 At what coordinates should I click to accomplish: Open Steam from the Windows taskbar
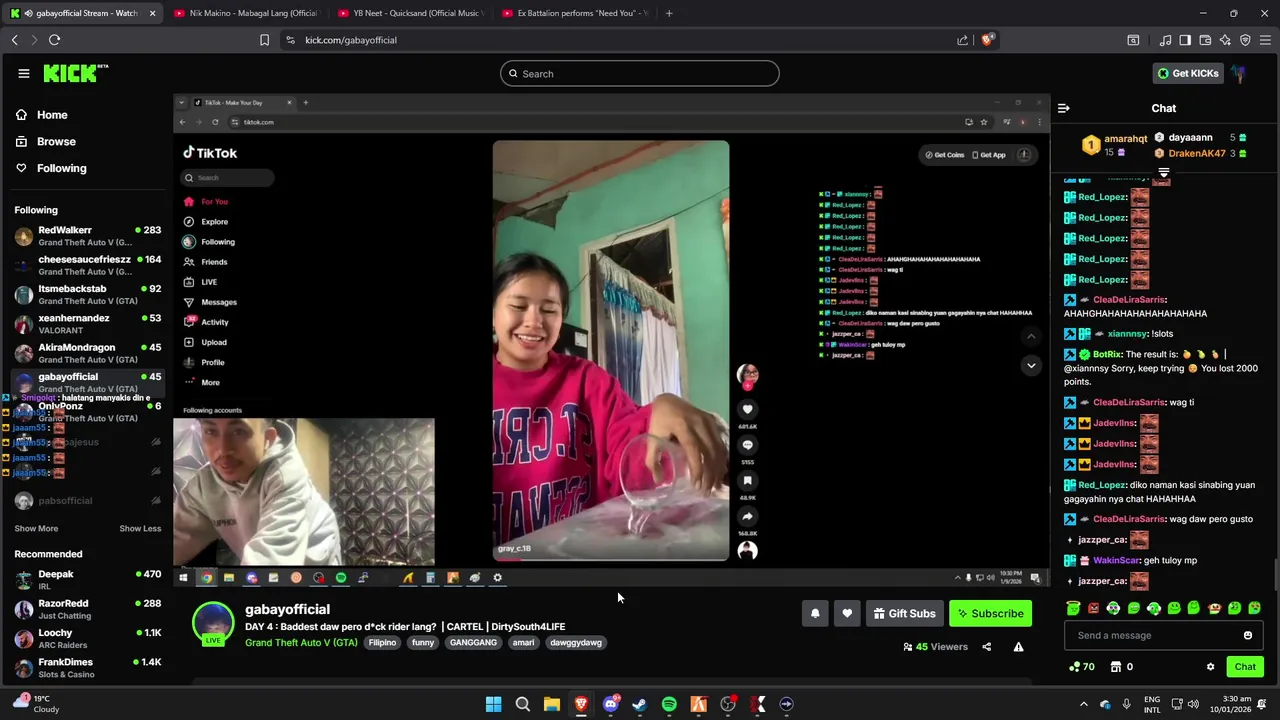click(640, 704)
